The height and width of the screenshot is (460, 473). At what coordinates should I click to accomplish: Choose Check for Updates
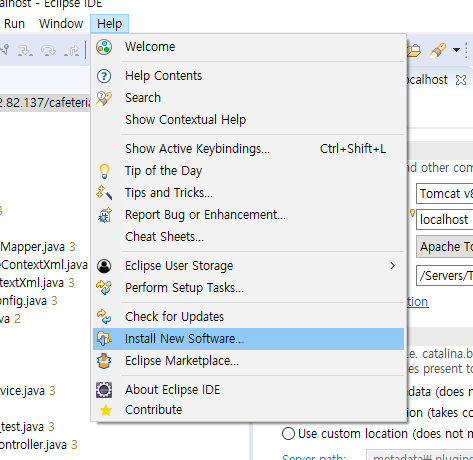(248, 317)
